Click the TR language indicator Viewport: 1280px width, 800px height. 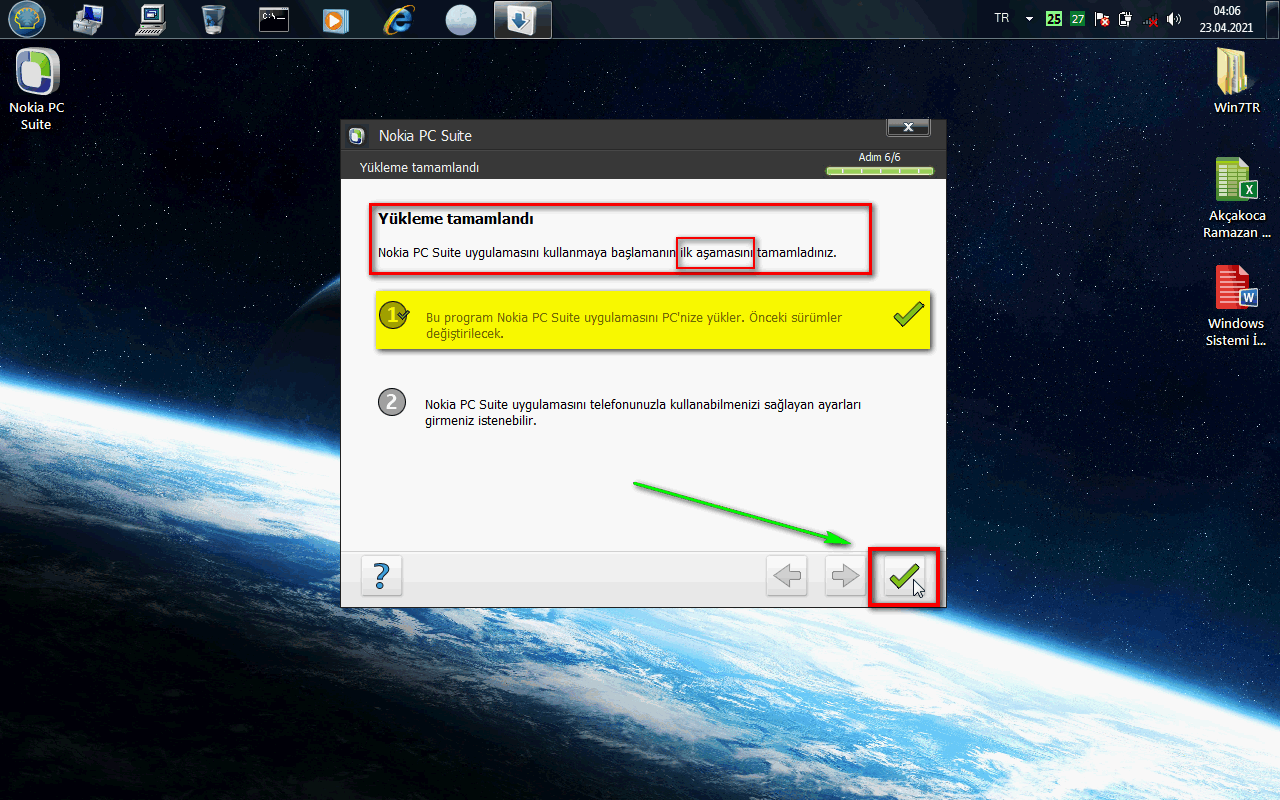tap(1002, 18)
